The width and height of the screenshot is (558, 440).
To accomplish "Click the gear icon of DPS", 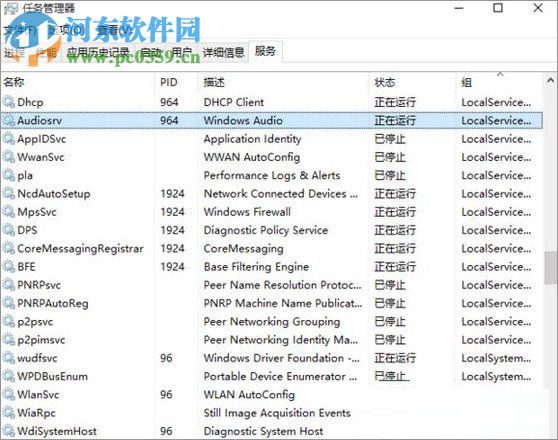I will point(9,230).
